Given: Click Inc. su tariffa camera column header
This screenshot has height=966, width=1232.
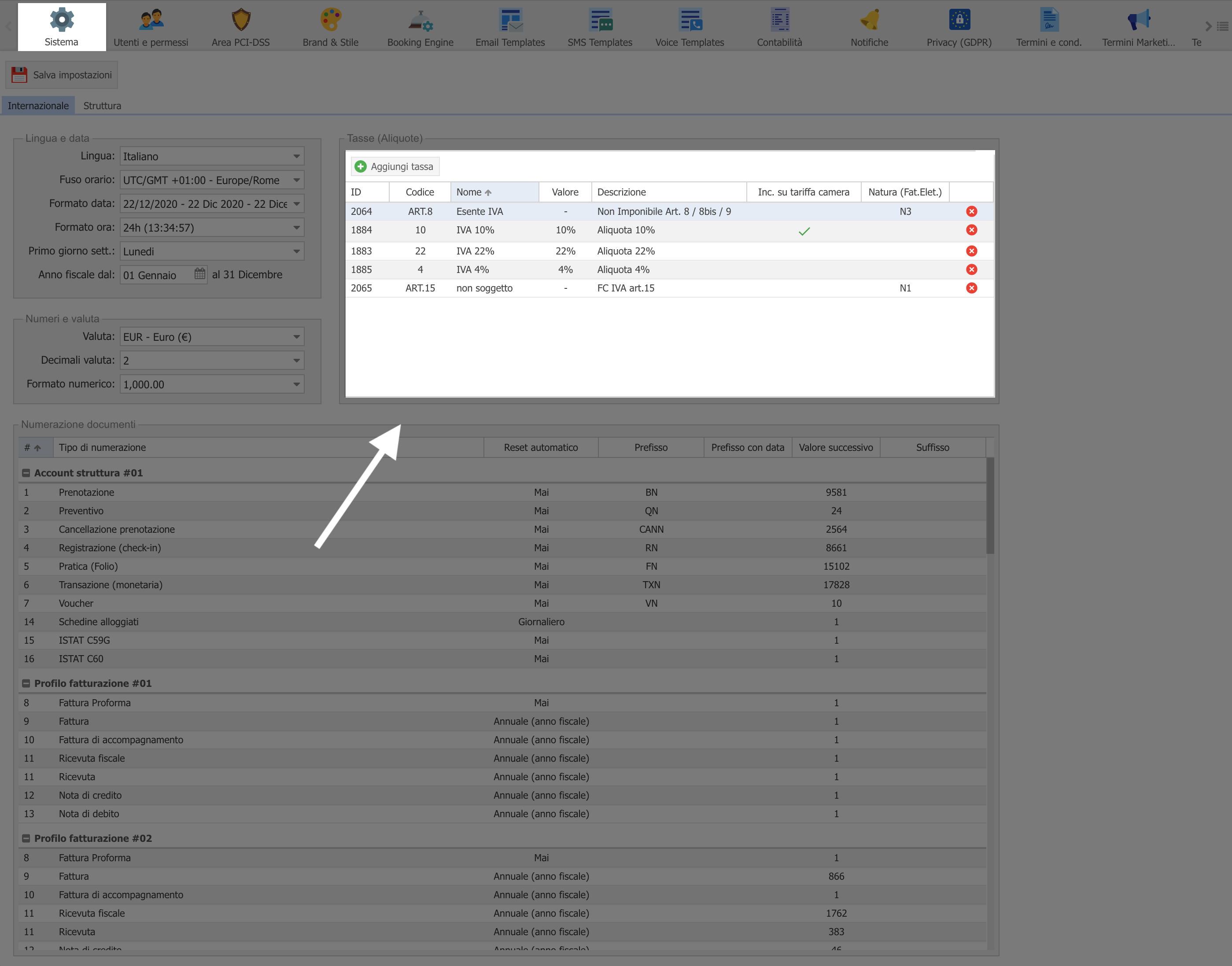Looking at the screenshot, I should tap(804, 192).
